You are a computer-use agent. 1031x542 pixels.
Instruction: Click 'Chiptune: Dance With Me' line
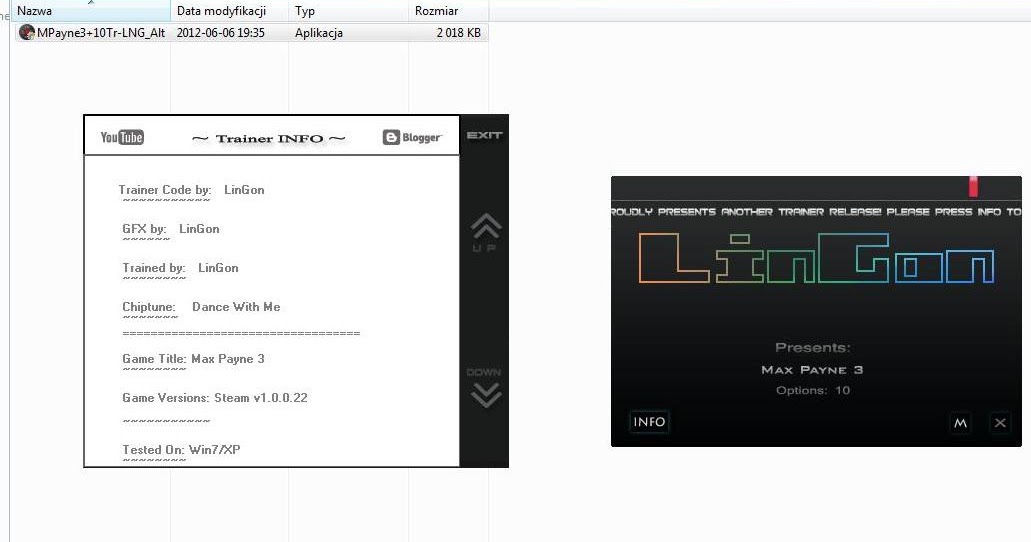point(201,307)
